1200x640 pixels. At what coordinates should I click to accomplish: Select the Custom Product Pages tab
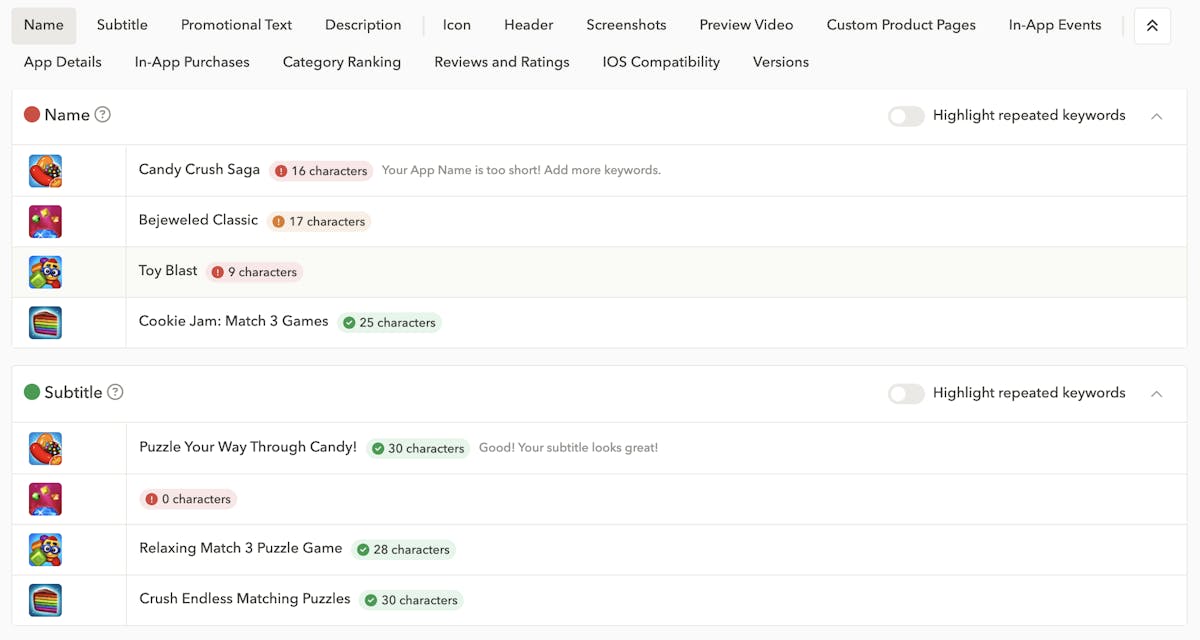900,25
